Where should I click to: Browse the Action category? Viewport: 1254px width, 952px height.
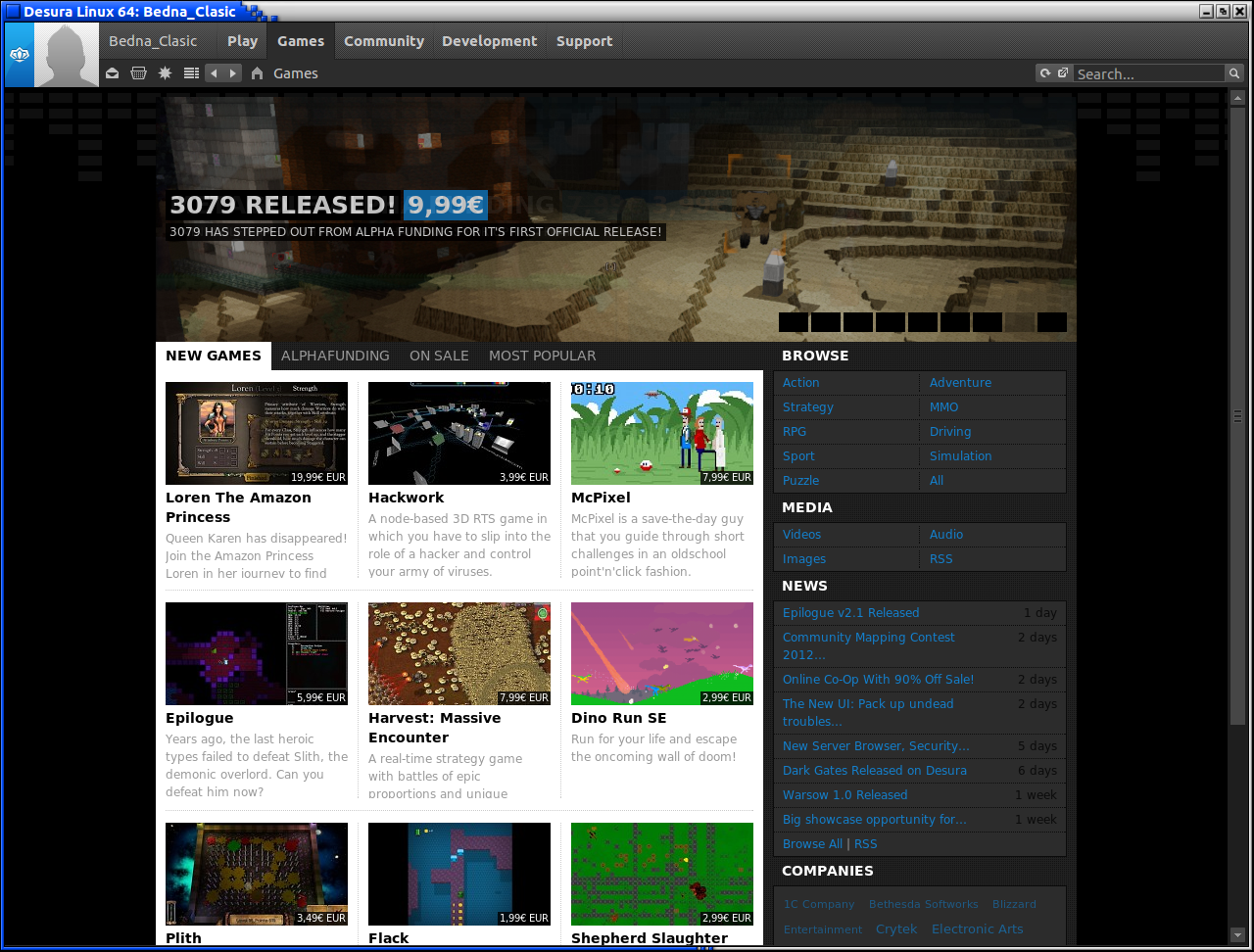click(801, 383)
